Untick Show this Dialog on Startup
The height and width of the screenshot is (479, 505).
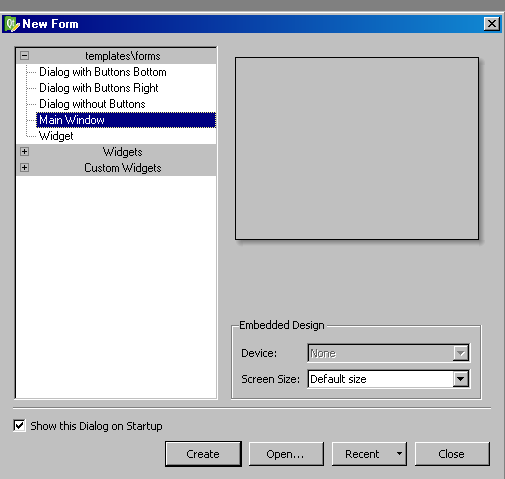tap(19, 426)
